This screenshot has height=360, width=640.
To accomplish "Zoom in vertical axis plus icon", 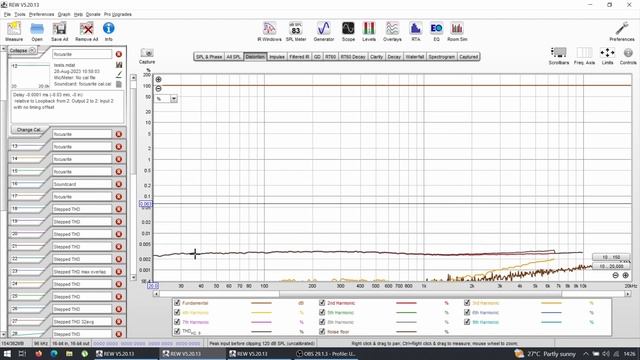I will point(158,80).
